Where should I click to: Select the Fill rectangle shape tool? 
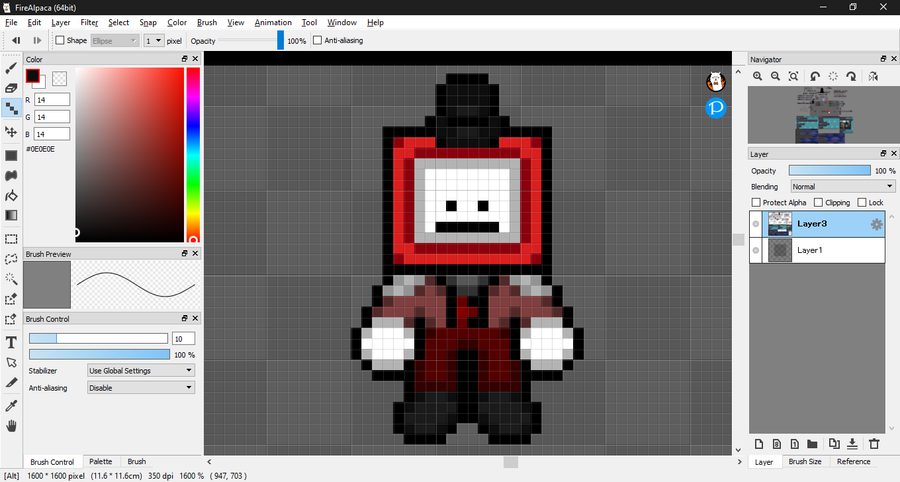11,156
